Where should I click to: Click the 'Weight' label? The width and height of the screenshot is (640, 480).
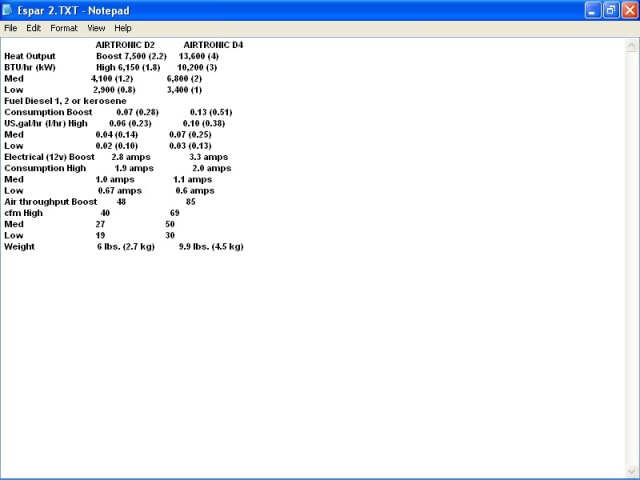[x=19, y=247]
